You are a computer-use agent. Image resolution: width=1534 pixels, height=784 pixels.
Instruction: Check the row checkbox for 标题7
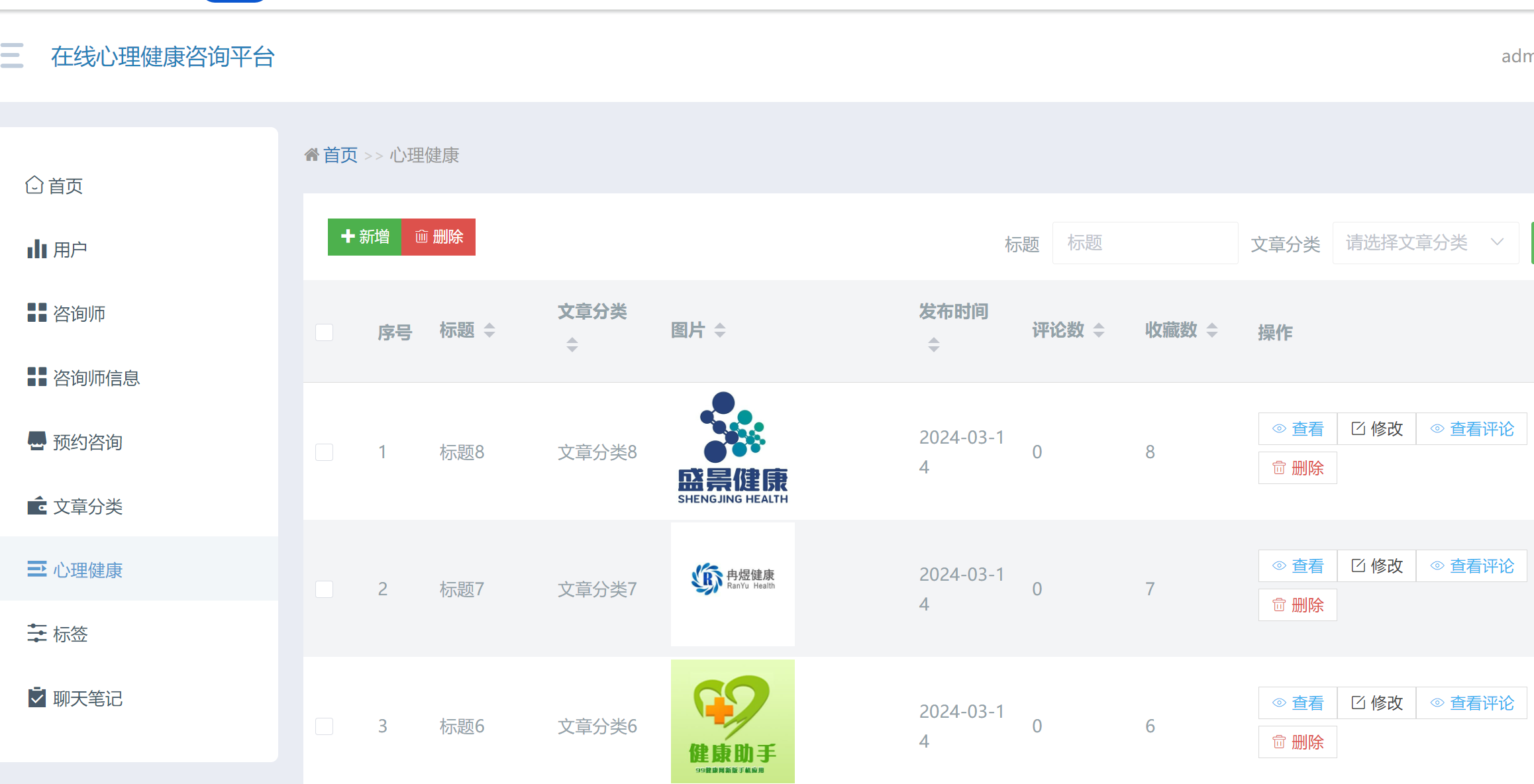tap(324, 589)
